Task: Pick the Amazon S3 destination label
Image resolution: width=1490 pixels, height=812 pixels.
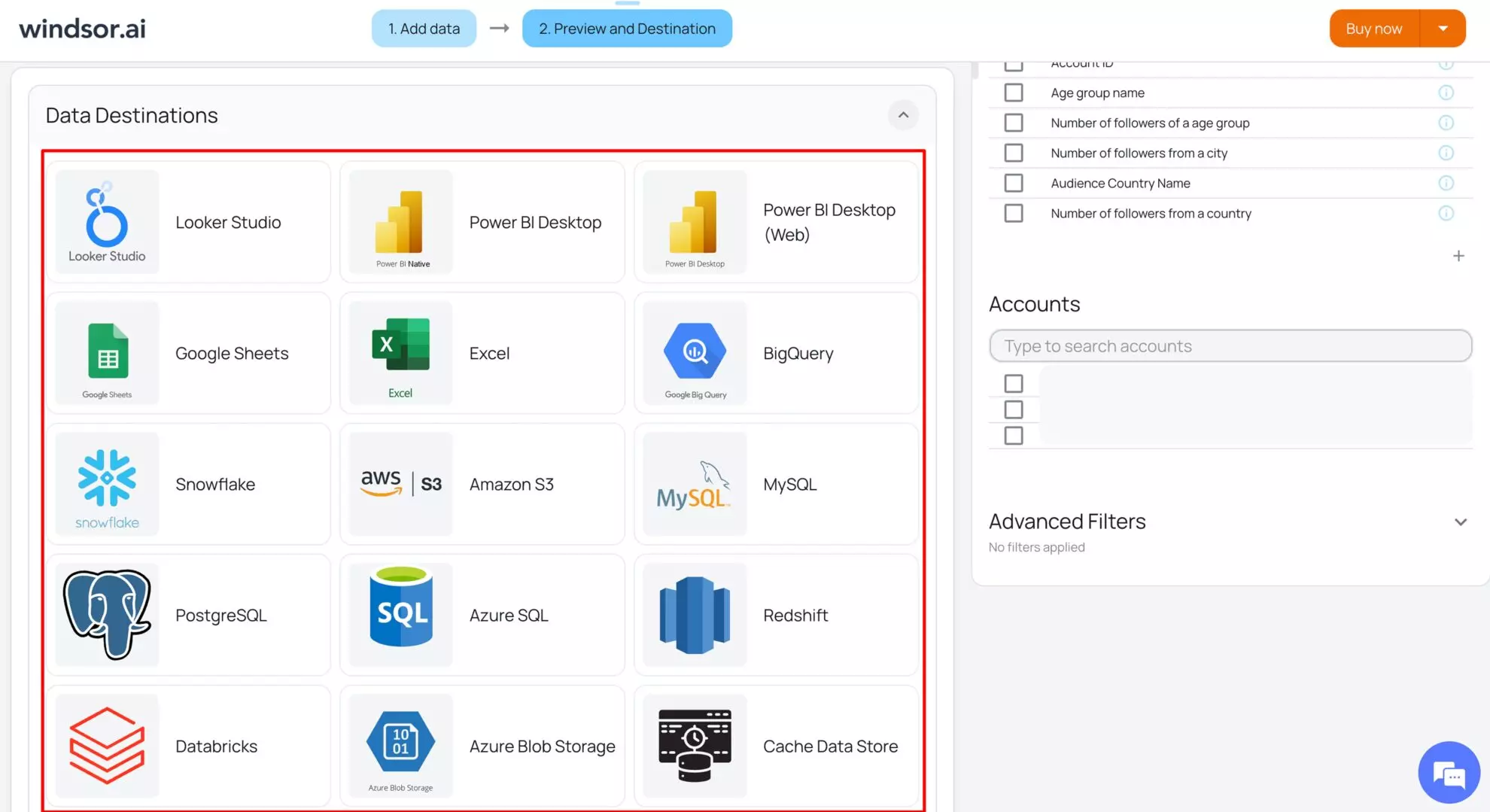Action: (511, 484)
